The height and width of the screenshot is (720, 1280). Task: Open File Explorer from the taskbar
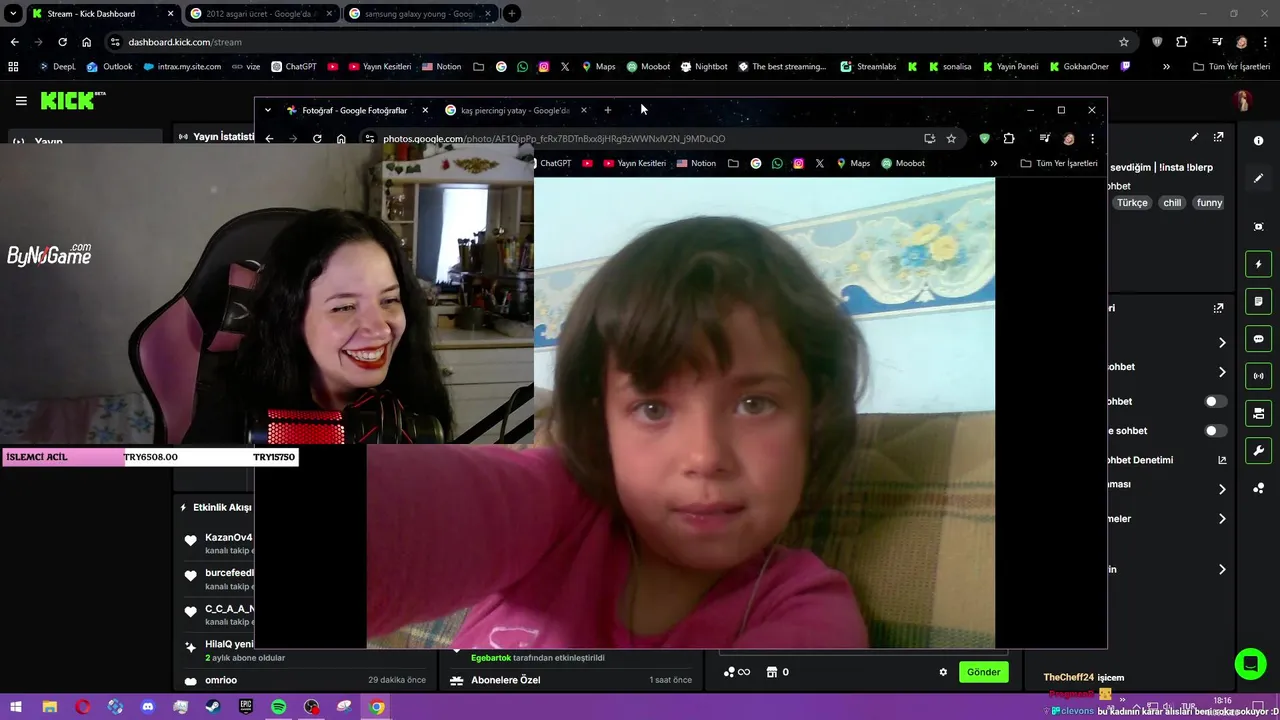(49, 707)
